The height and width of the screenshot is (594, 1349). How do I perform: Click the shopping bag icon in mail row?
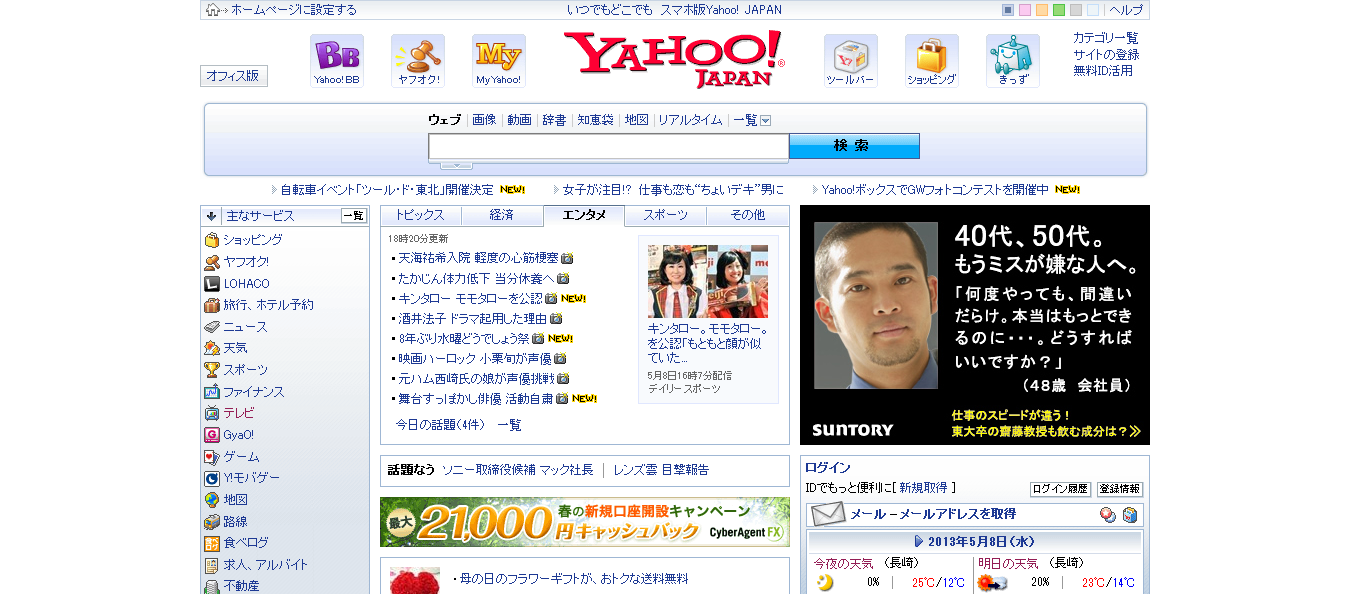[x=1129, y=515]
